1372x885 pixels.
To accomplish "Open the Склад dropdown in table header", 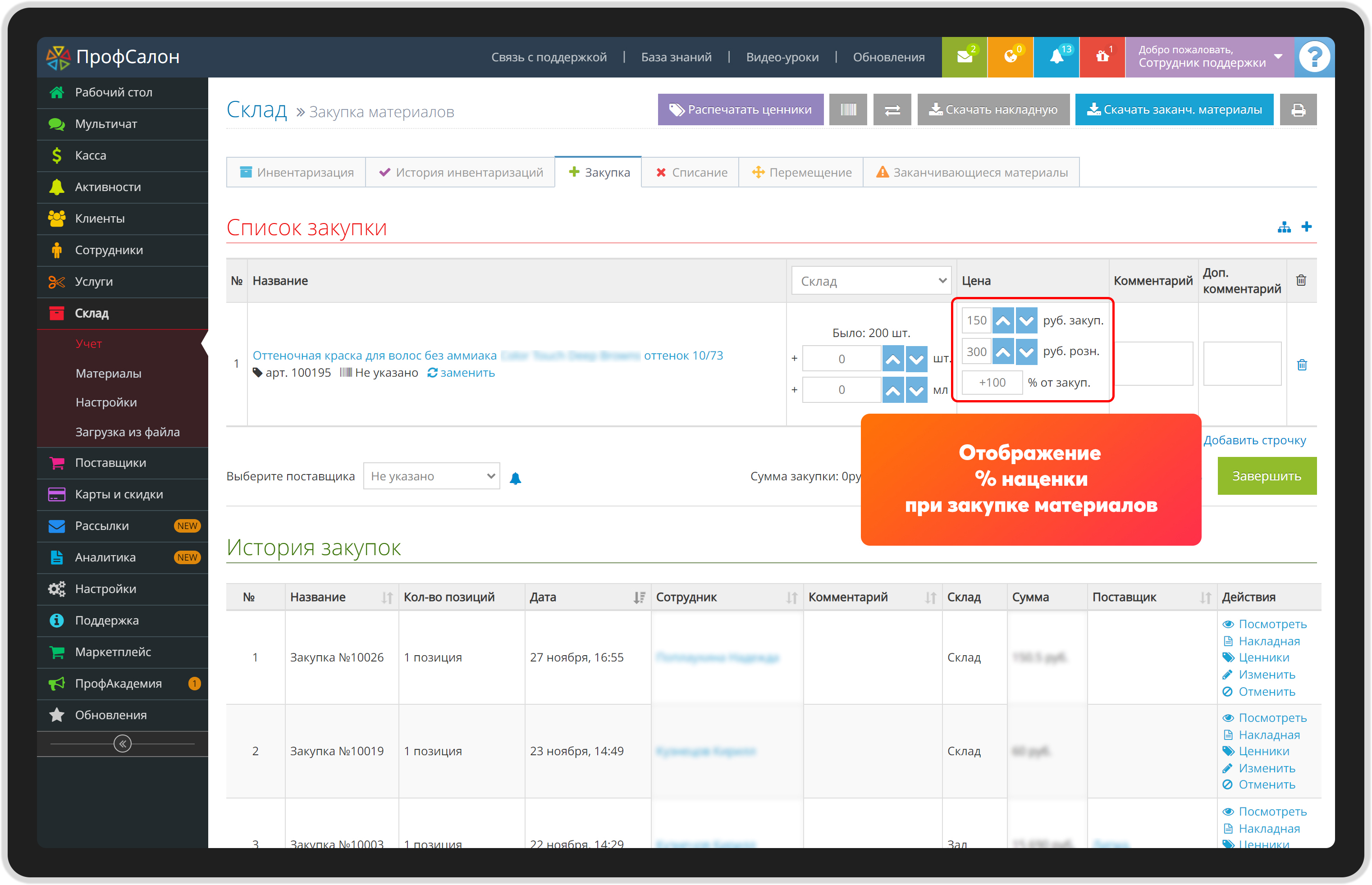I will point(871,281).
